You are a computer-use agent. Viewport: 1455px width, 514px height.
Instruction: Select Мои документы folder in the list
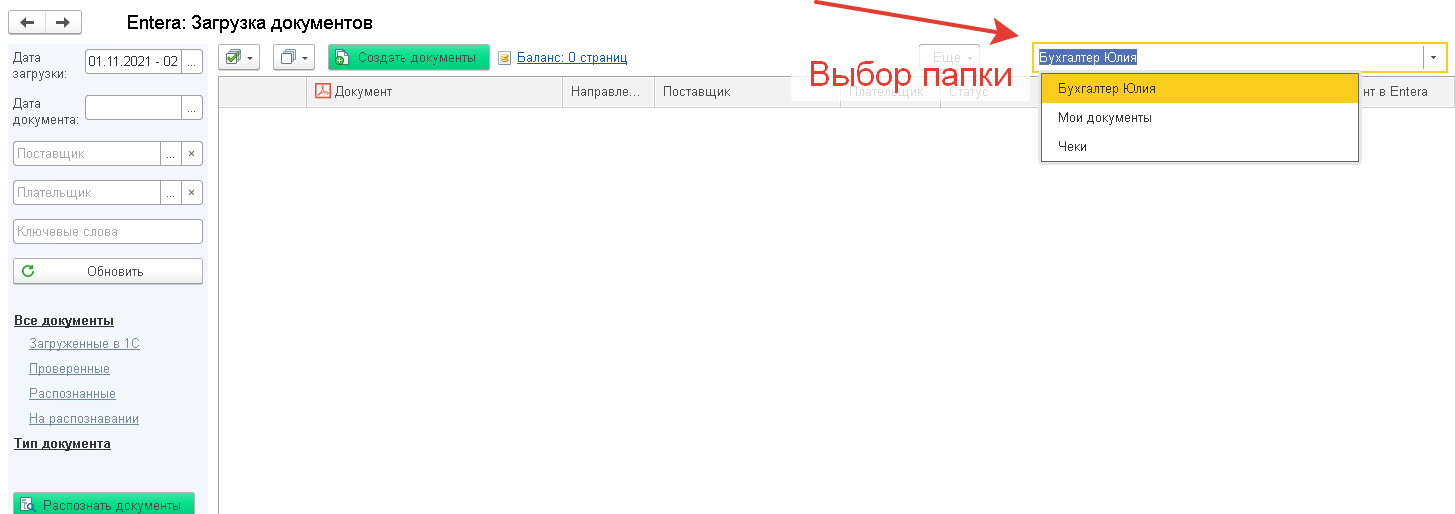tap(1199, 117)
